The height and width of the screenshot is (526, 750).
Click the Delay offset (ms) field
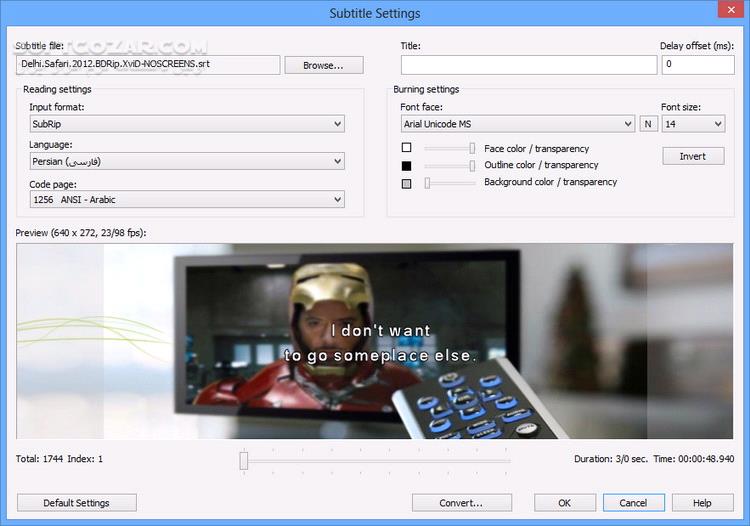click(x=698, y=65)
